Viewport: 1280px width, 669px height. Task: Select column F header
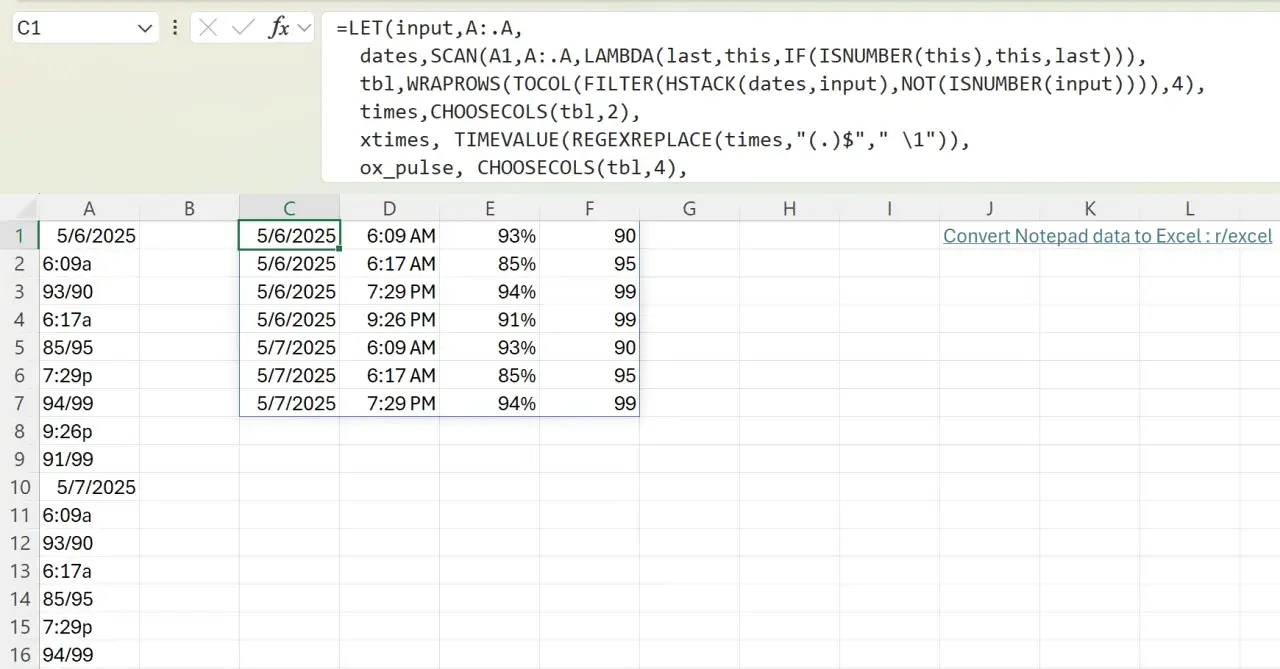(x=589, y=209)
